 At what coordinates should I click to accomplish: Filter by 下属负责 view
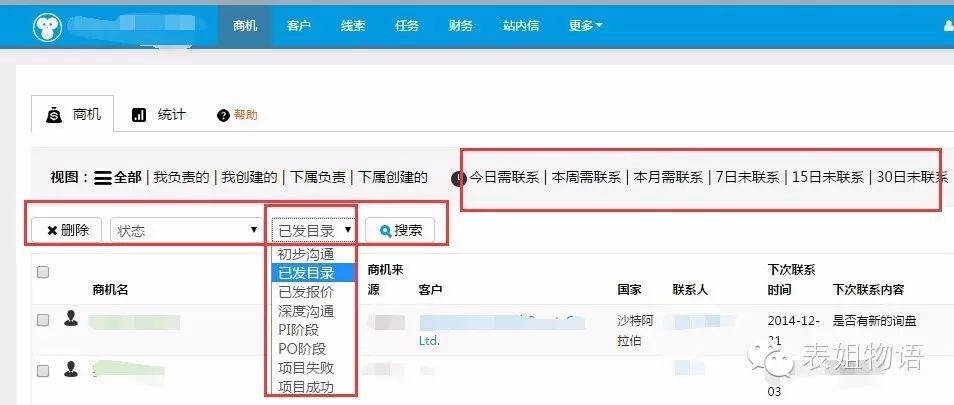318,178
